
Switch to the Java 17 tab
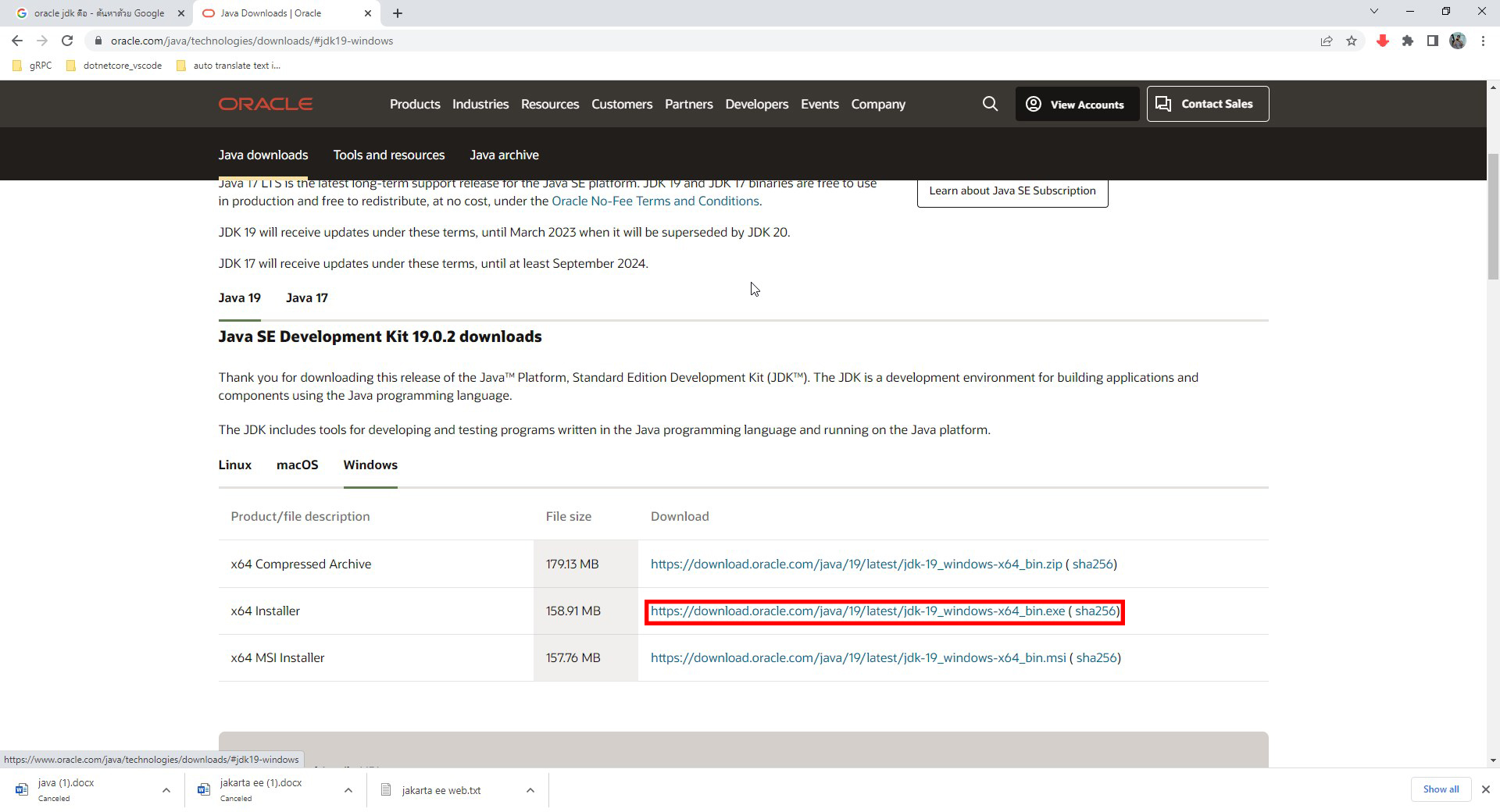coord(307,297)
